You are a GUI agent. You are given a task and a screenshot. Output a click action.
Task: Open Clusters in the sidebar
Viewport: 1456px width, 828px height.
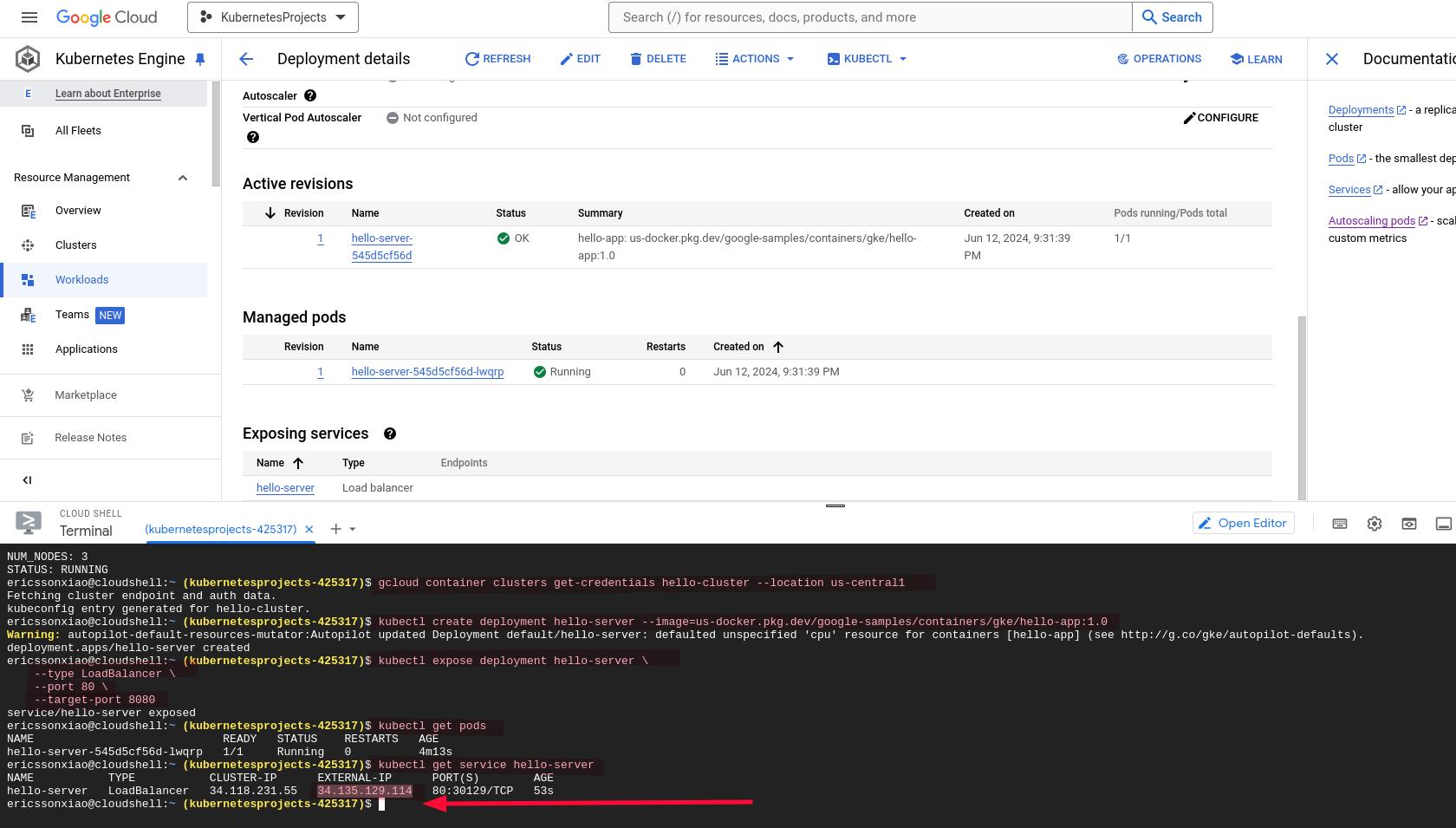point(76,245)
